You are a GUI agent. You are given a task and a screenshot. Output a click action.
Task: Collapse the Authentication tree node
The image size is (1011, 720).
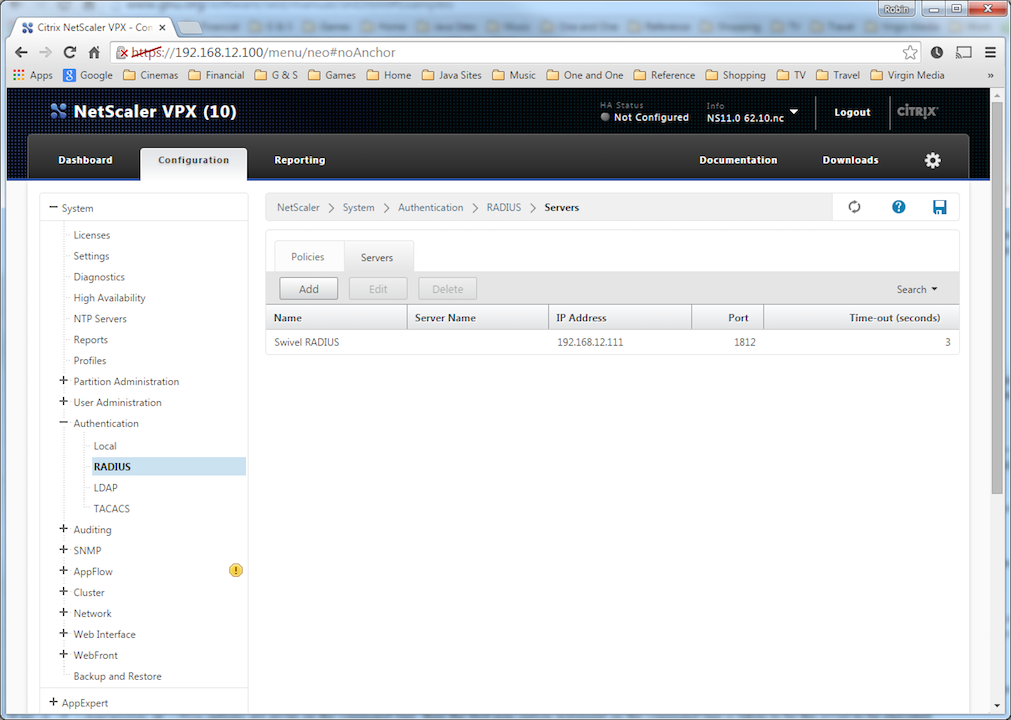point(64,423)
